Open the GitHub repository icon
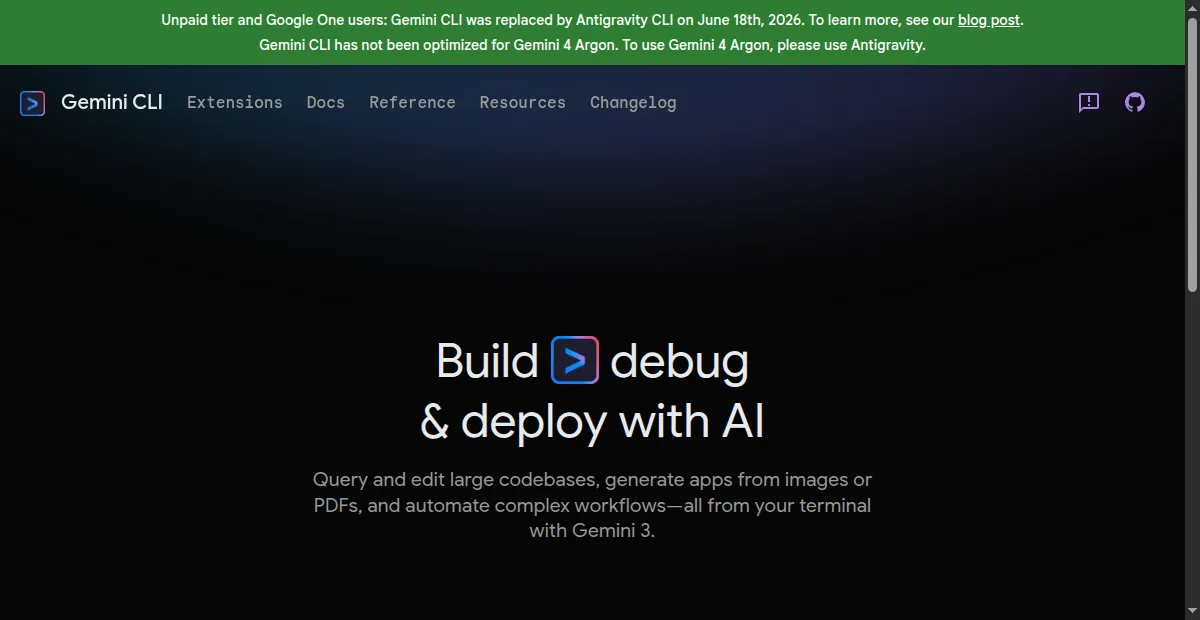The height and width of the screenshot is (620, 1200). point(1134,102)
